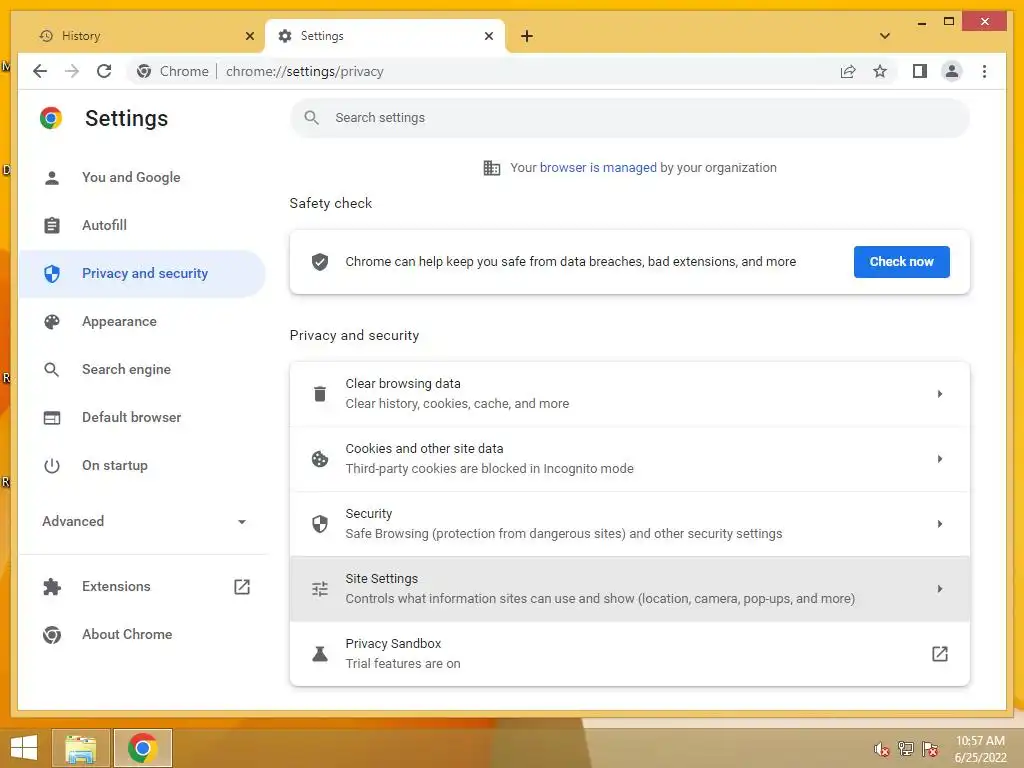This screenshot has width=1024, height=768.
Task: Click the forward navigation arrow
Action: tap(72, 71)
